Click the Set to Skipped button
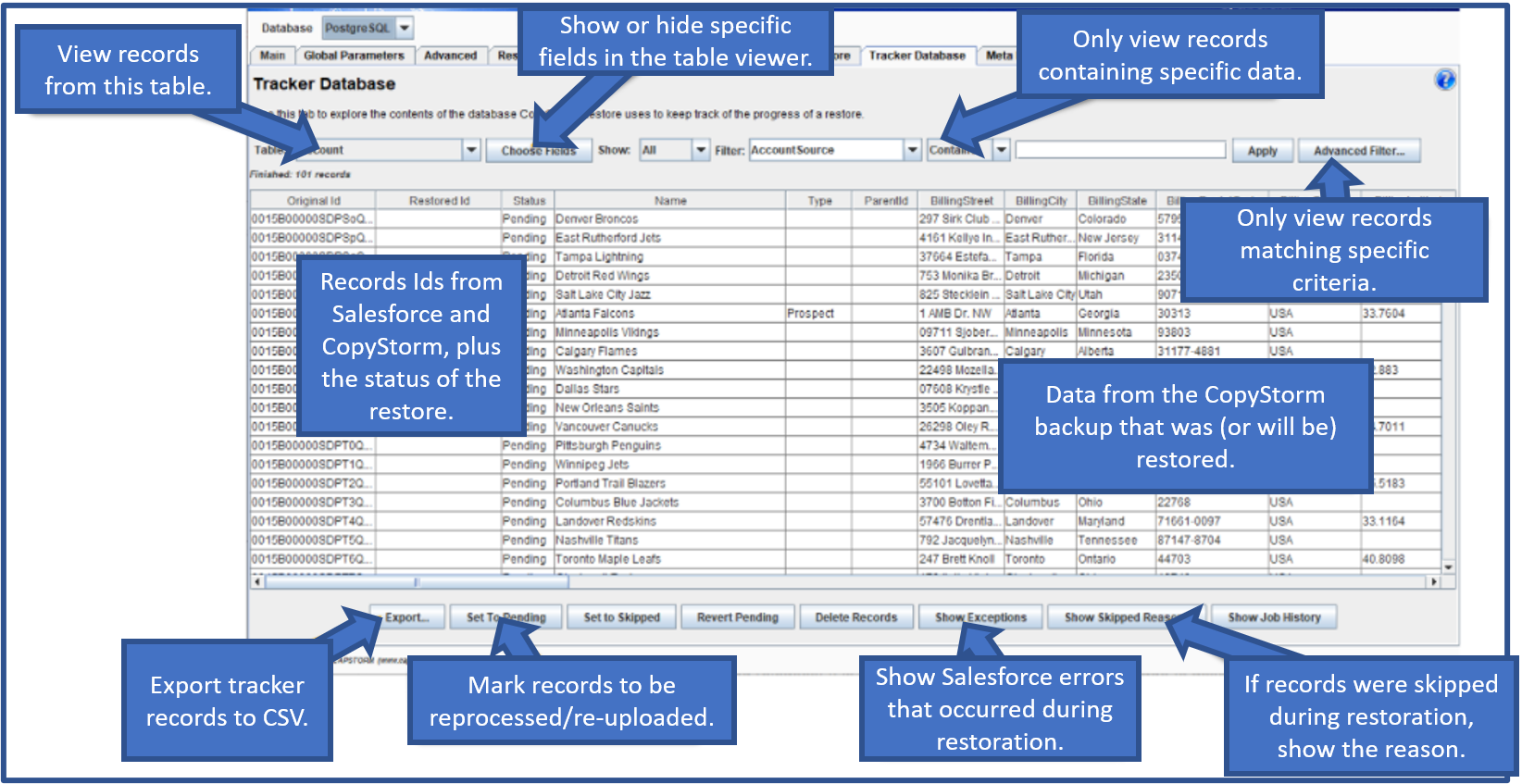Screen dimensions: 1522x784 tap(621, 617)
